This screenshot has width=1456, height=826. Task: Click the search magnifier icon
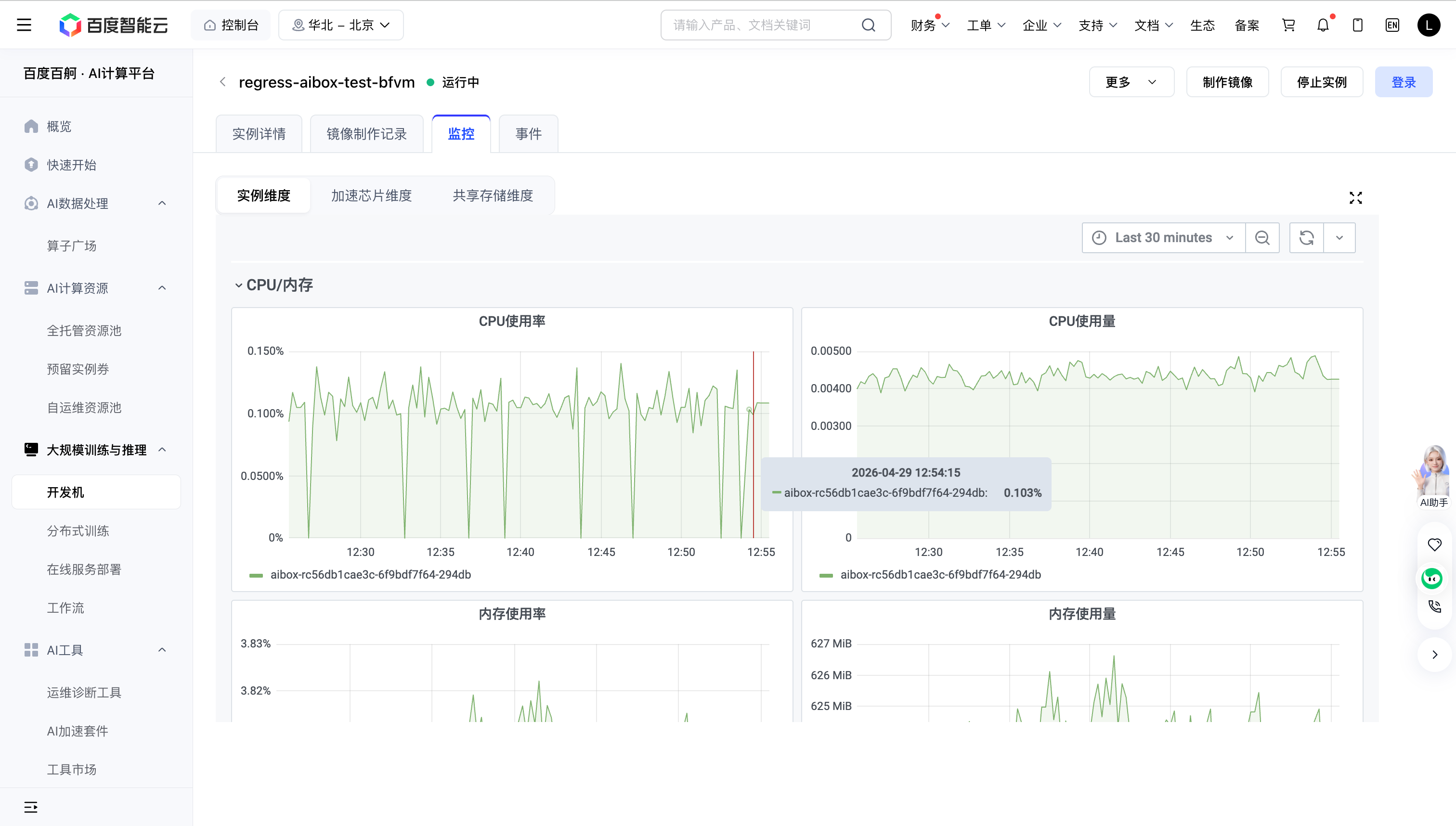[868, 25]
